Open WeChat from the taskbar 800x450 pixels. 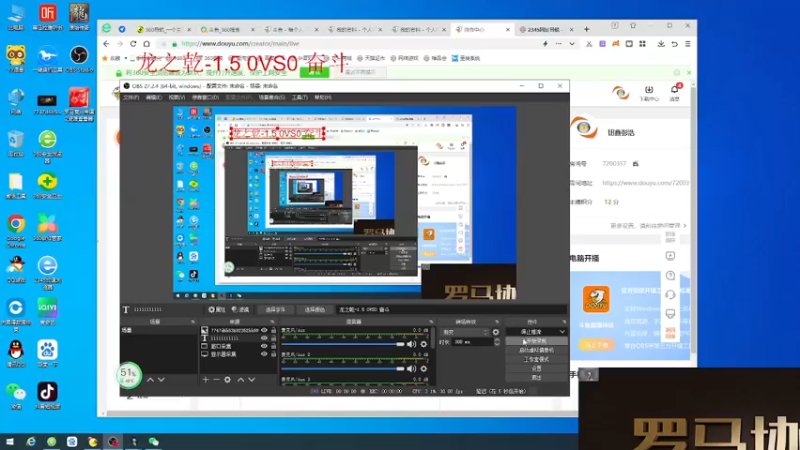[x=154, y=442]
